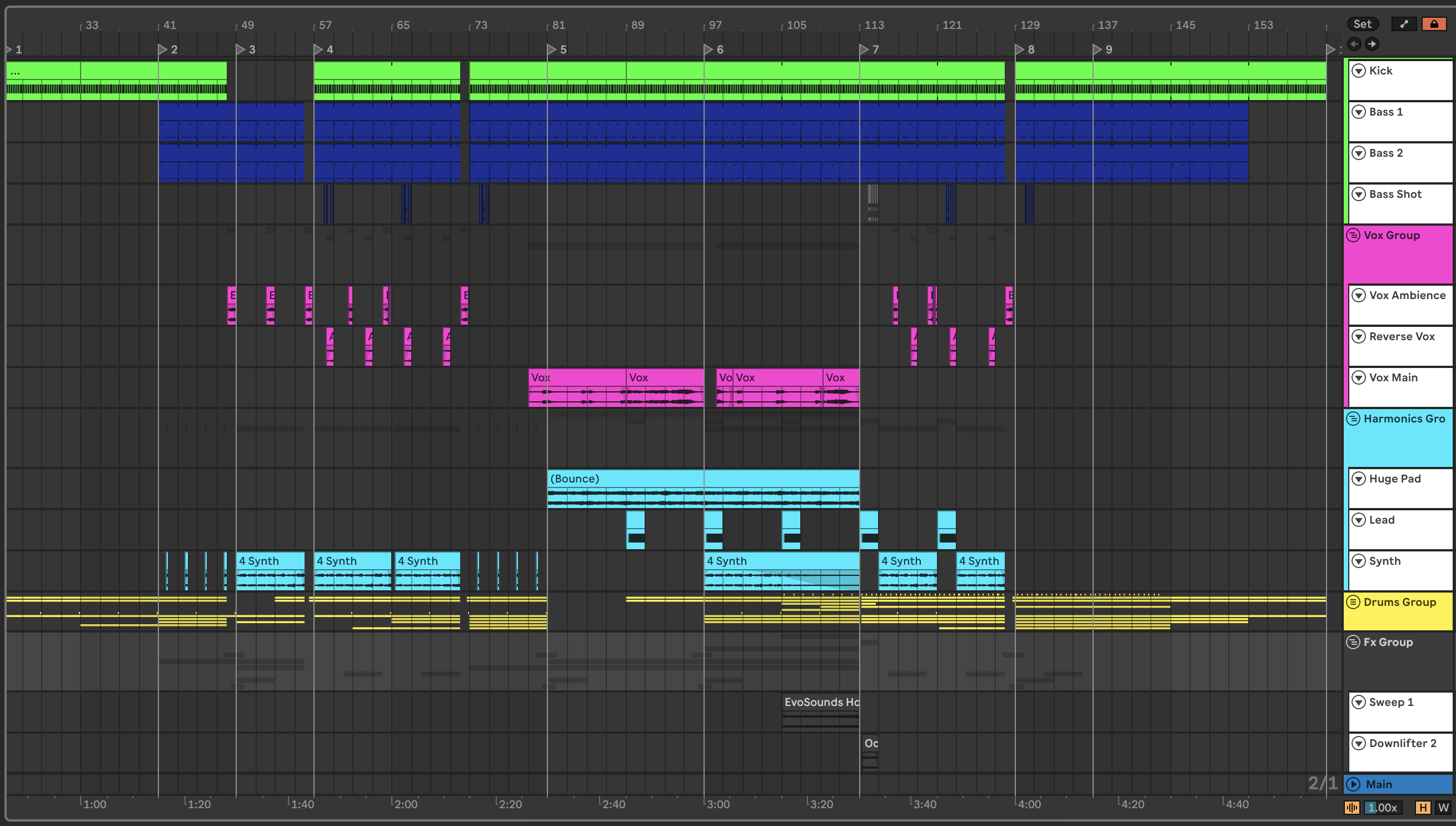
Task: Unfold the Huge Pad track
Action: click(x=1358, y=479)
